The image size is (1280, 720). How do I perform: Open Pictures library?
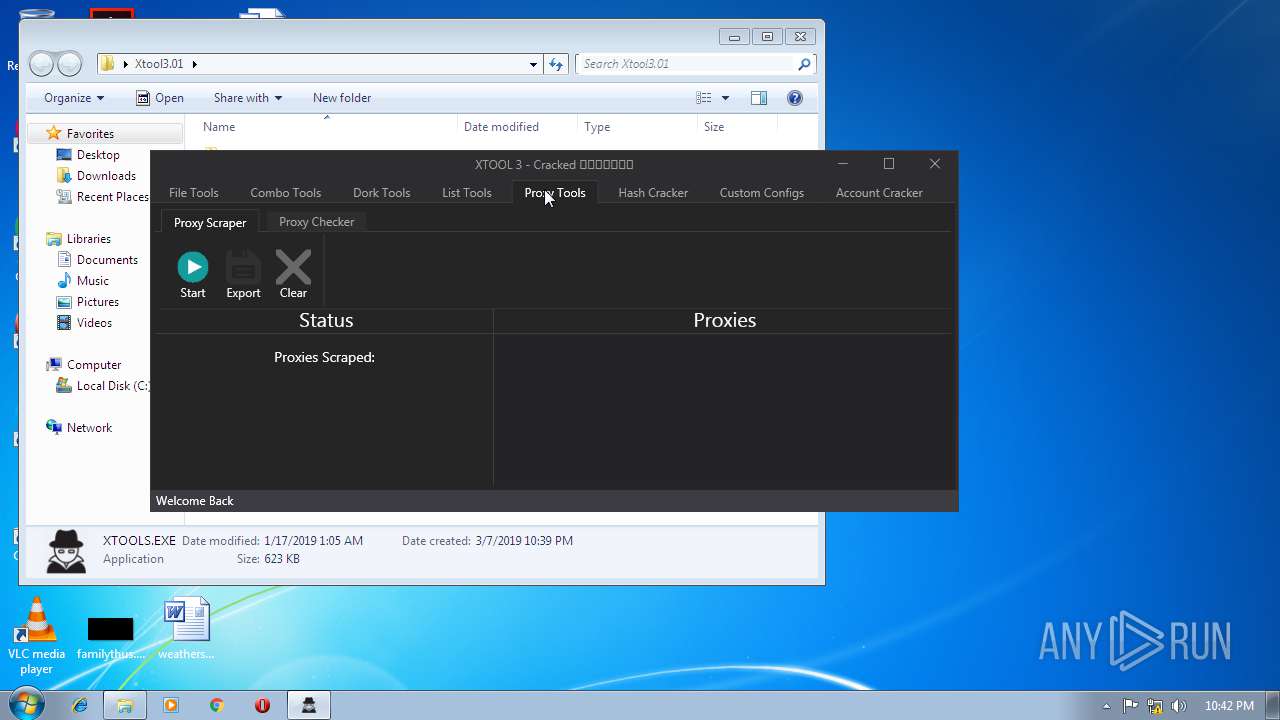point(97,302)
